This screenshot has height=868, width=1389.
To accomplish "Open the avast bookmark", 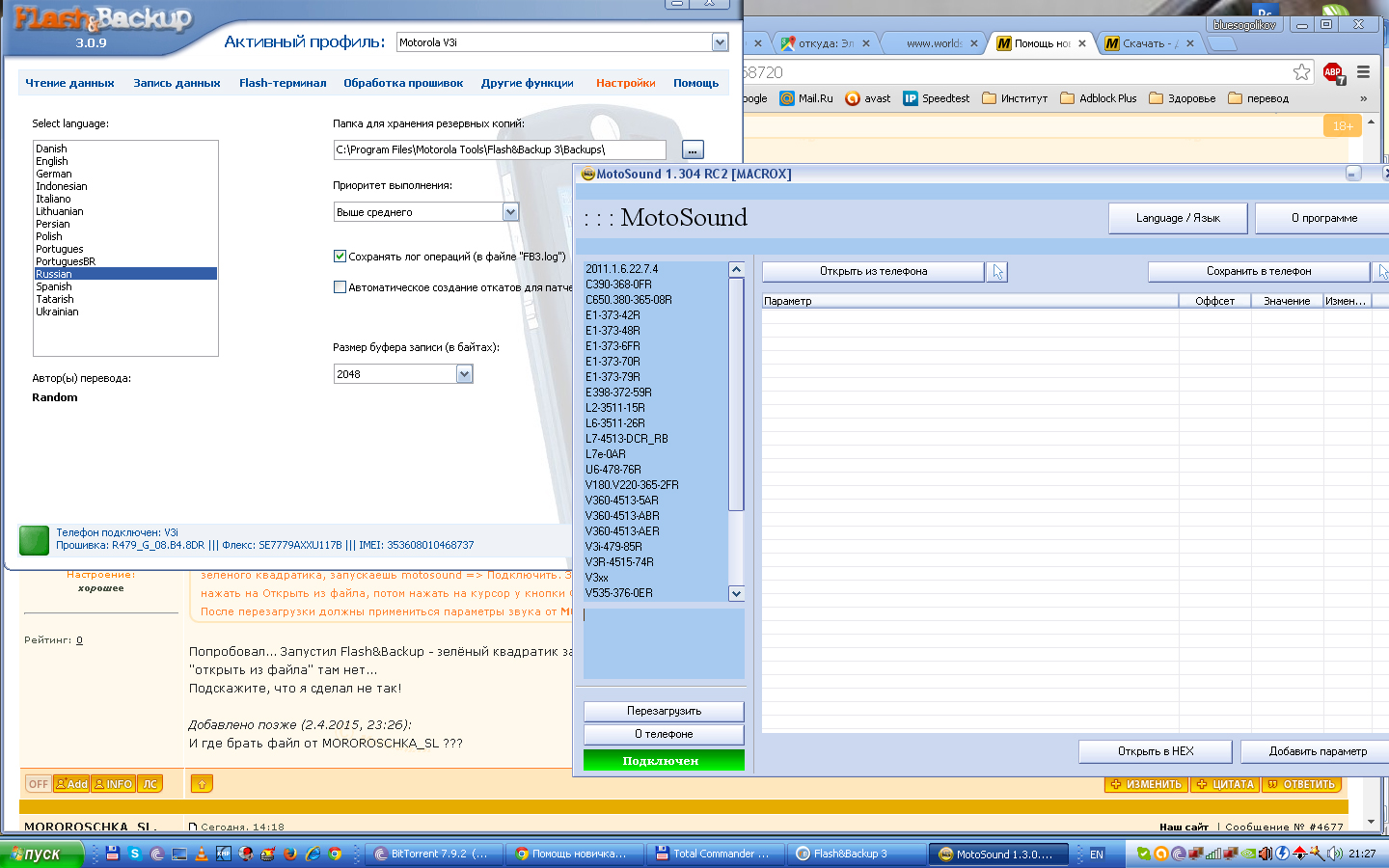I will 868,98.
